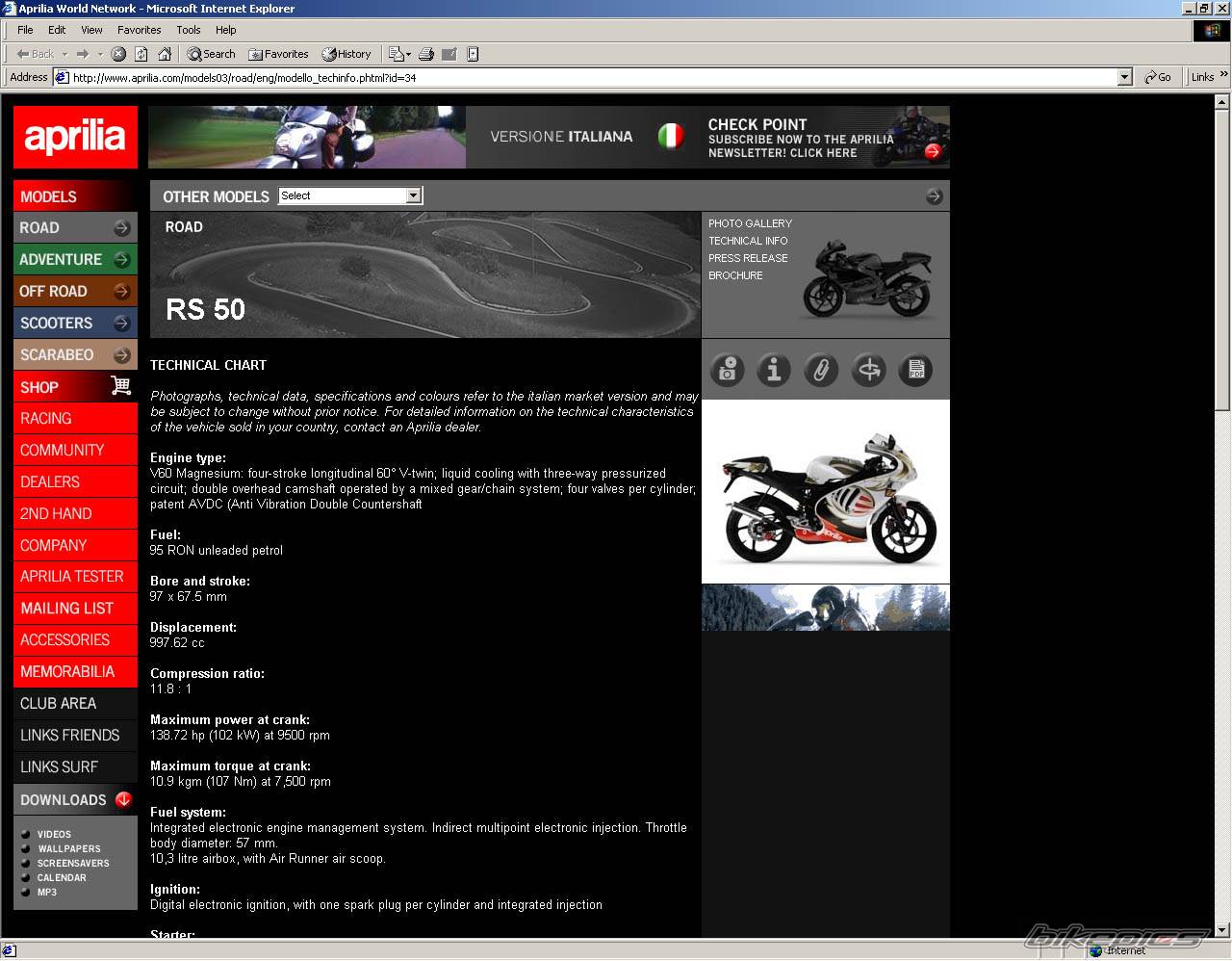
Task: Open the Mail button dropdown arrow
Action: pos(408,54)
